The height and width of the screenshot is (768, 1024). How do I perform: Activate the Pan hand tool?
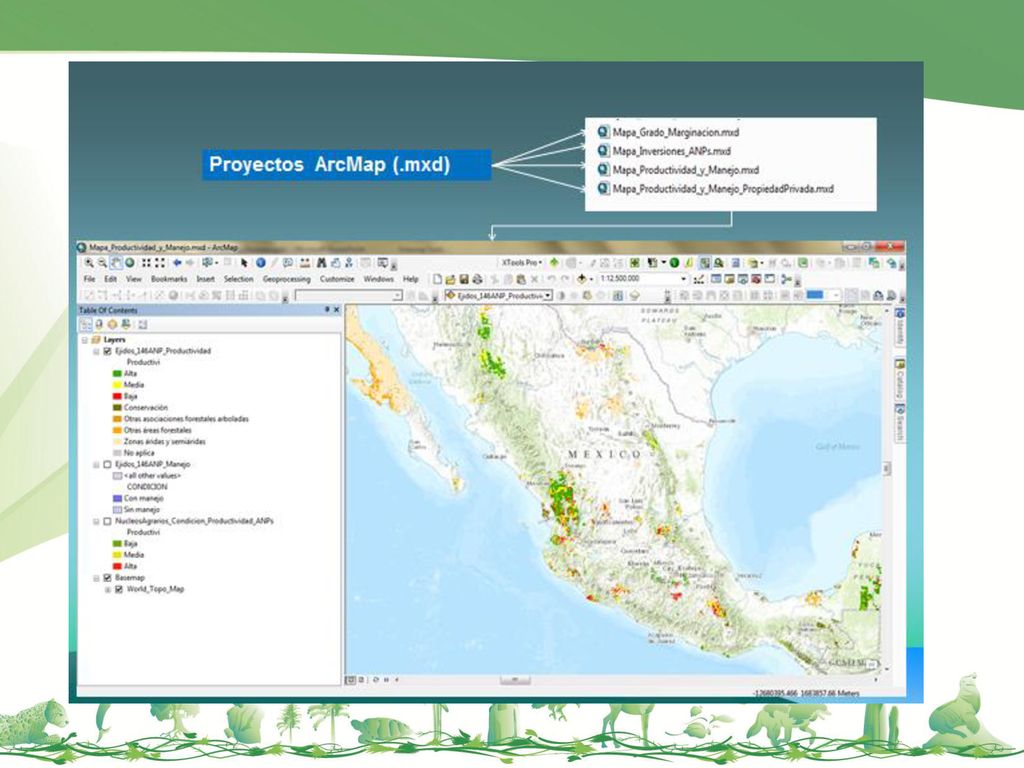point(116,263)
